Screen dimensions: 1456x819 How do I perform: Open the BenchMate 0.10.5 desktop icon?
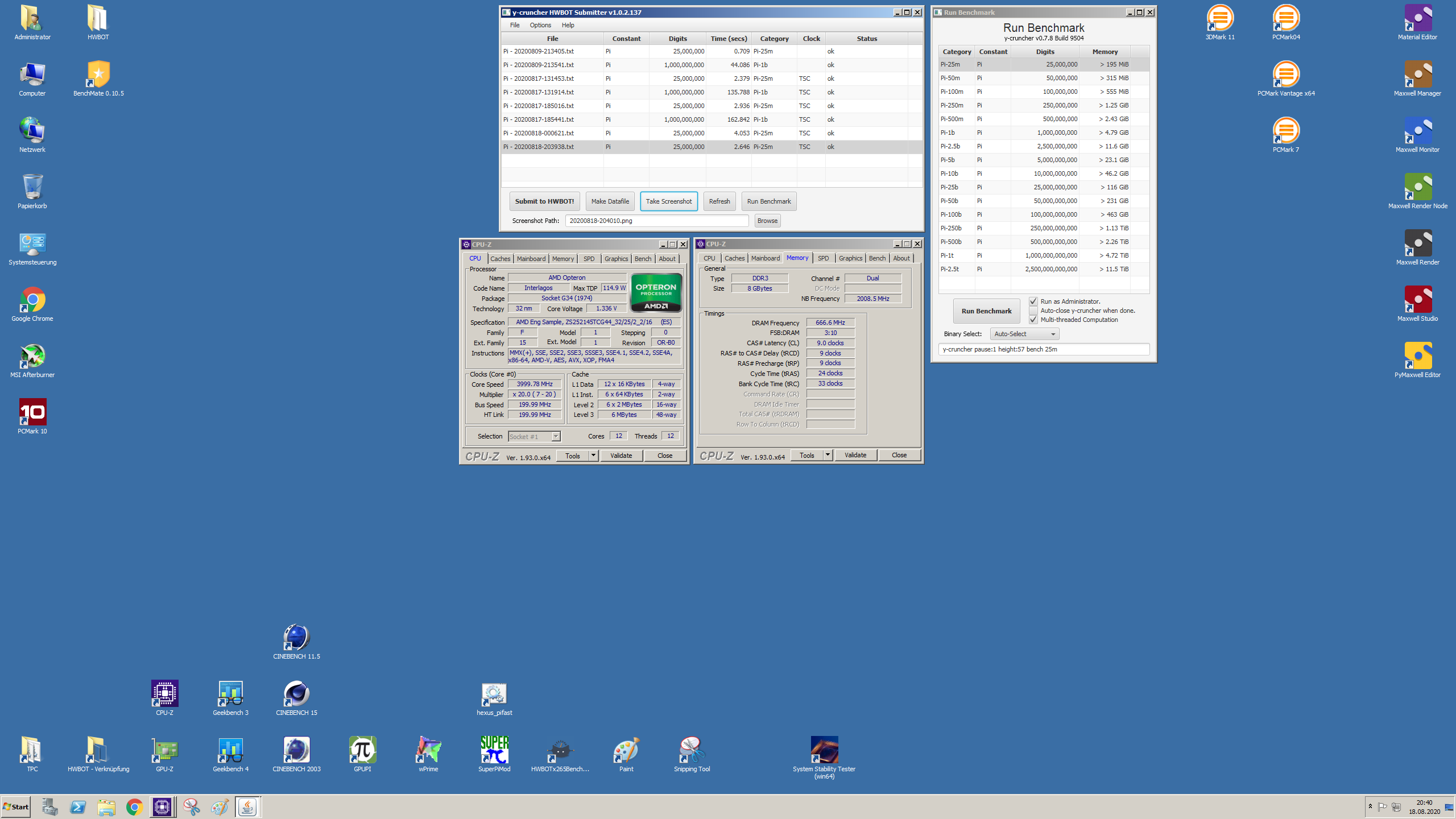click(98, 78)
